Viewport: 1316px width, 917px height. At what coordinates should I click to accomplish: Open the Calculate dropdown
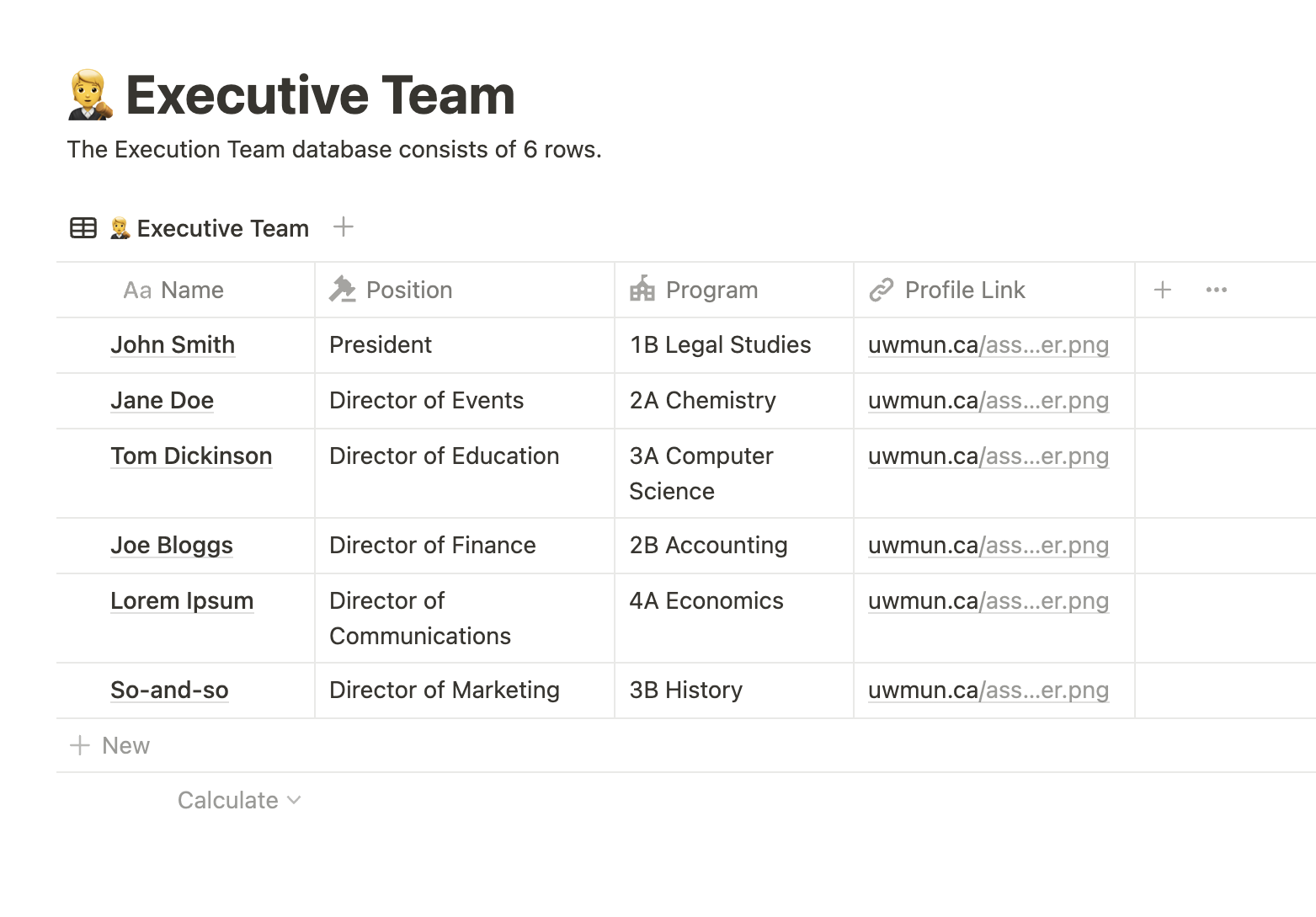tap(239, 800)
